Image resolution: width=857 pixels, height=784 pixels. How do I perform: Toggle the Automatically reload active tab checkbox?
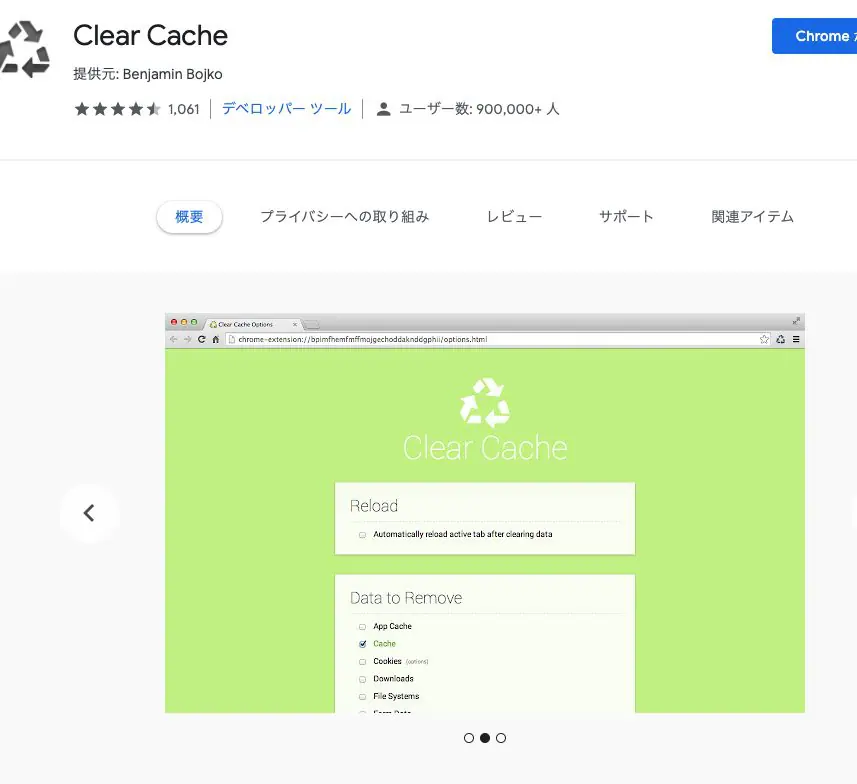[362, 535]
